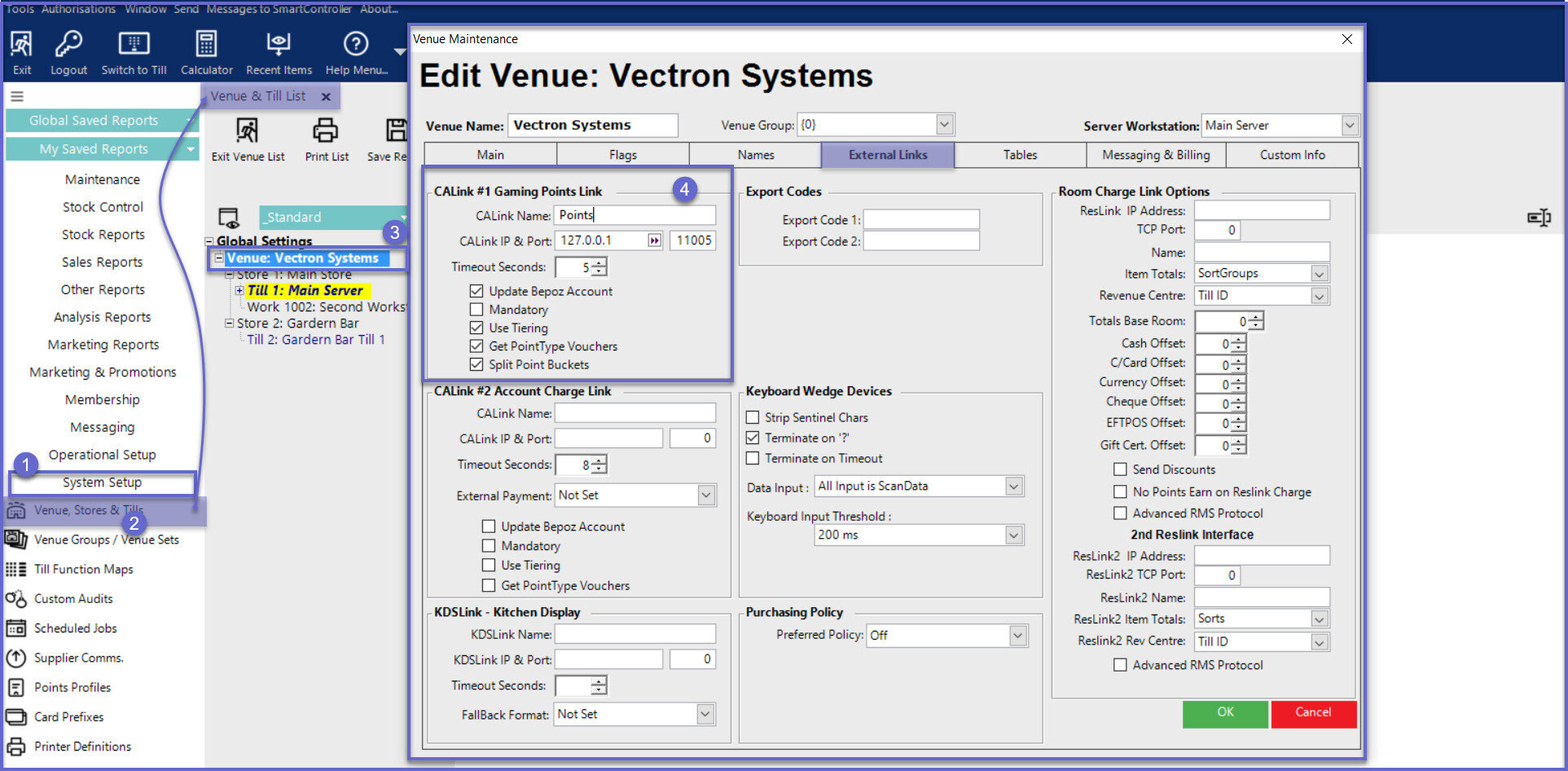Image resolution: width=1568 pixels, height=771 pixels.
Task: Open Global Saved Reports
Action: pyautogui.click(x=102, y=121)
